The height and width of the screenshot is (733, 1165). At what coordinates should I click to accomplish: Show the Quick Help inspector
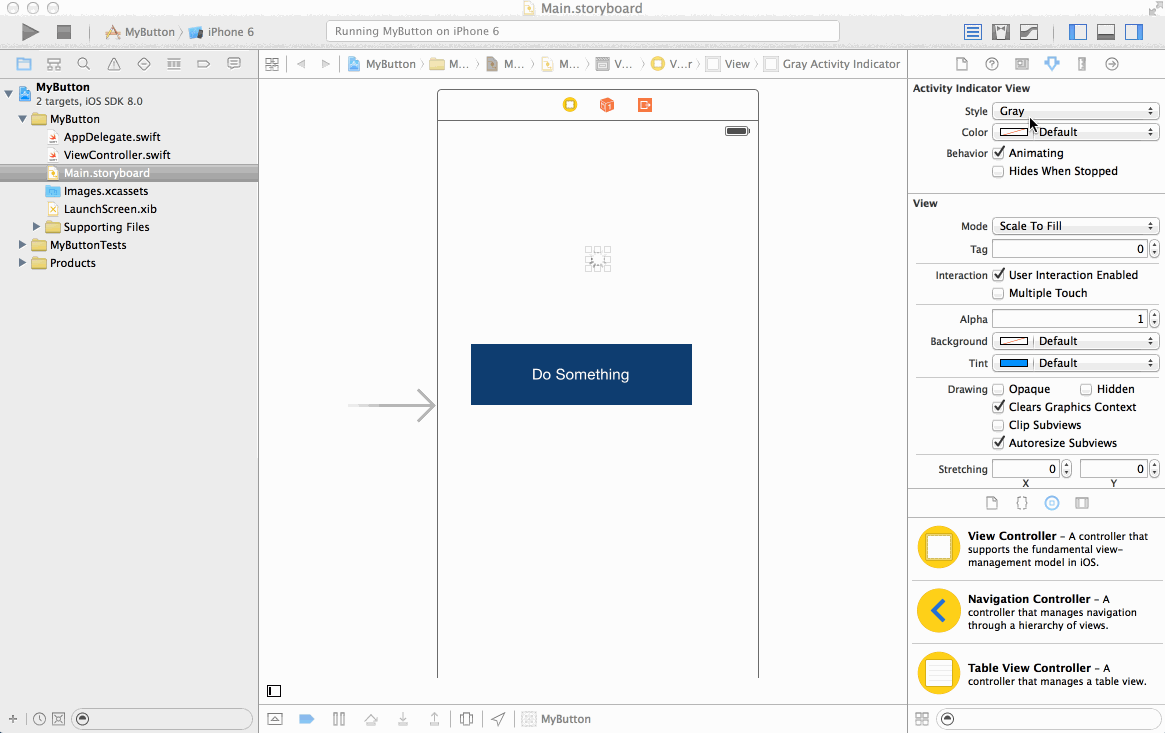[x=992, y=64]
